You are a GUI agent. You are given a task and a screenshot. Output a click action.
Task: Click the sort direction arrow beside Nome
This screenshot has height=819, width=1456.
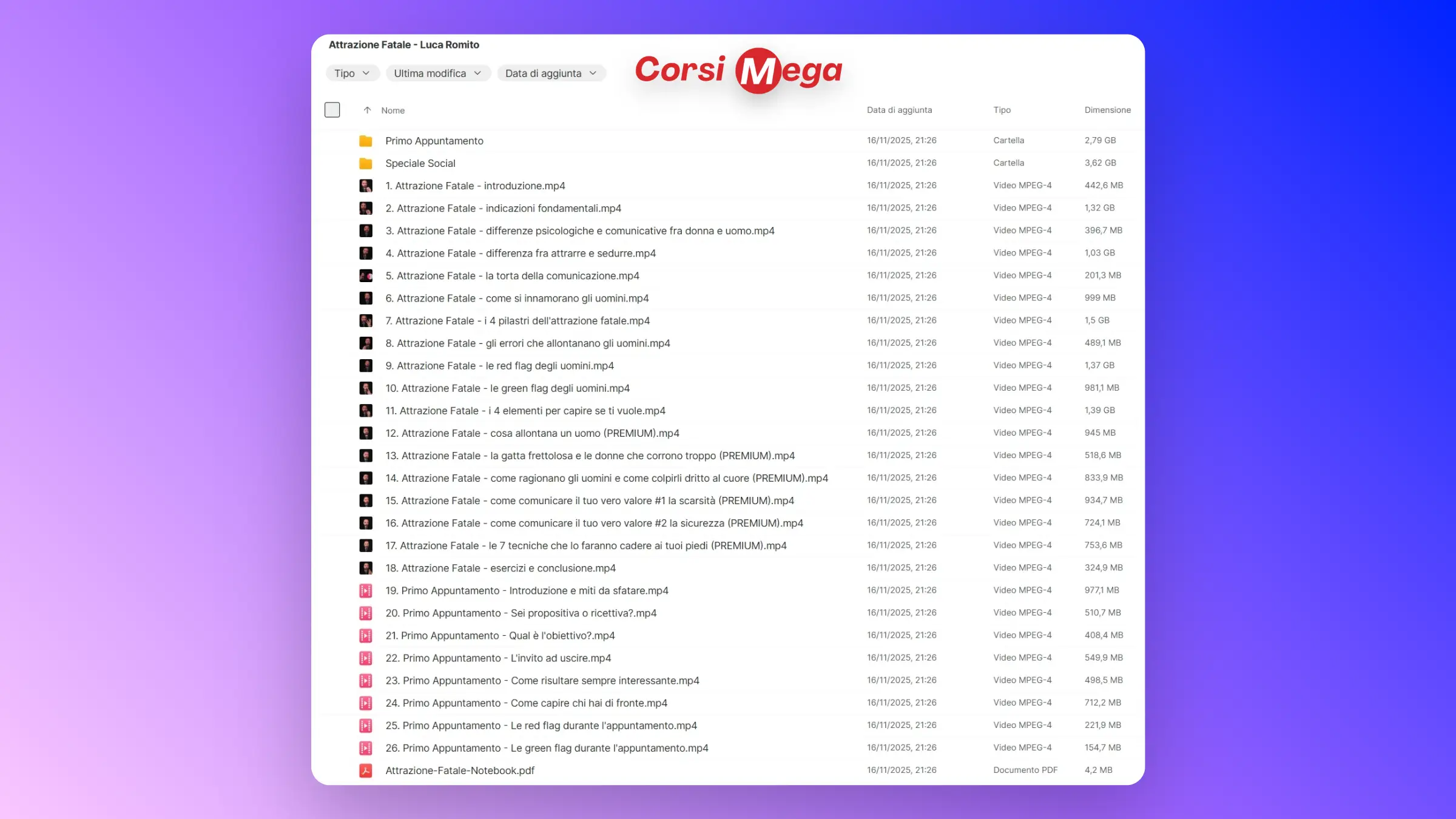pos(367,110)
